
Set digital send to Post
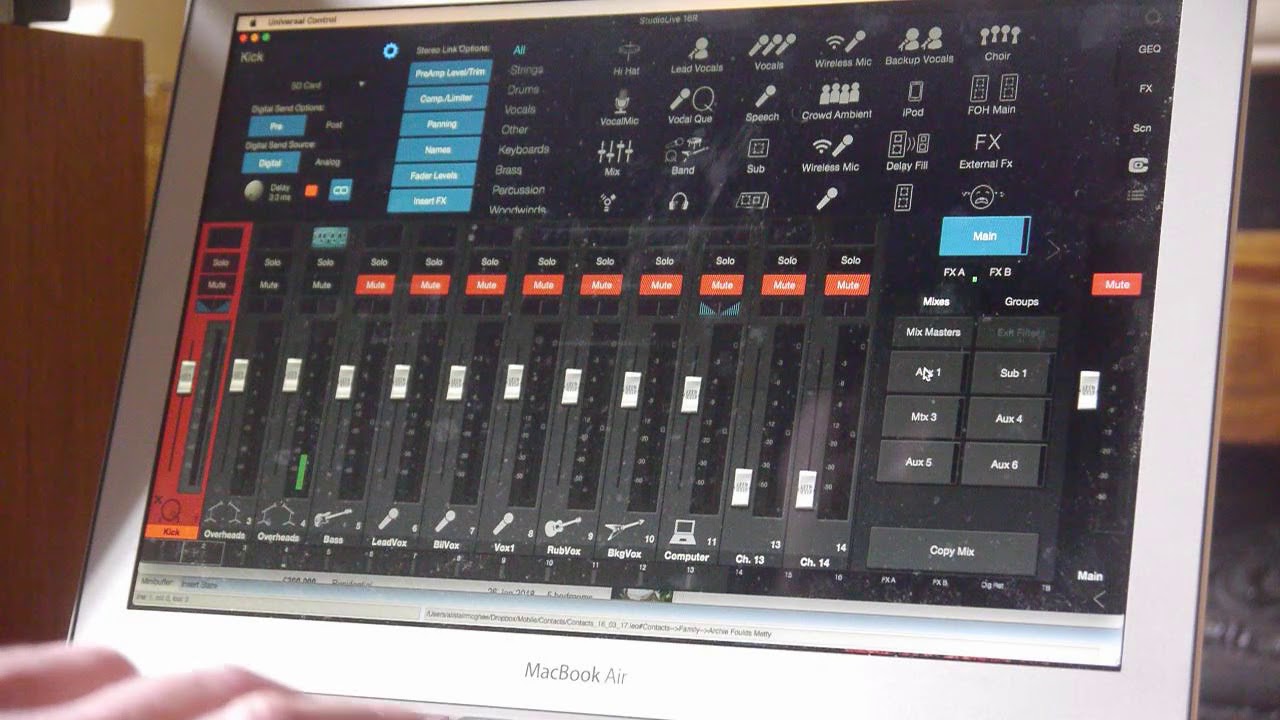[334, 126]
